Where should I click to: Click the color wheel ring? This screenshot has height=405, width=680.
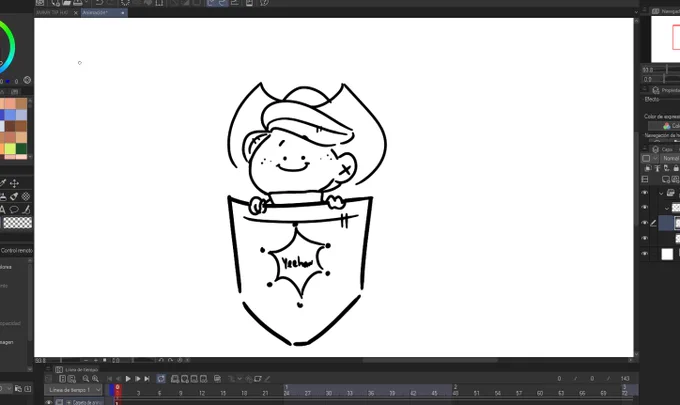11,46
